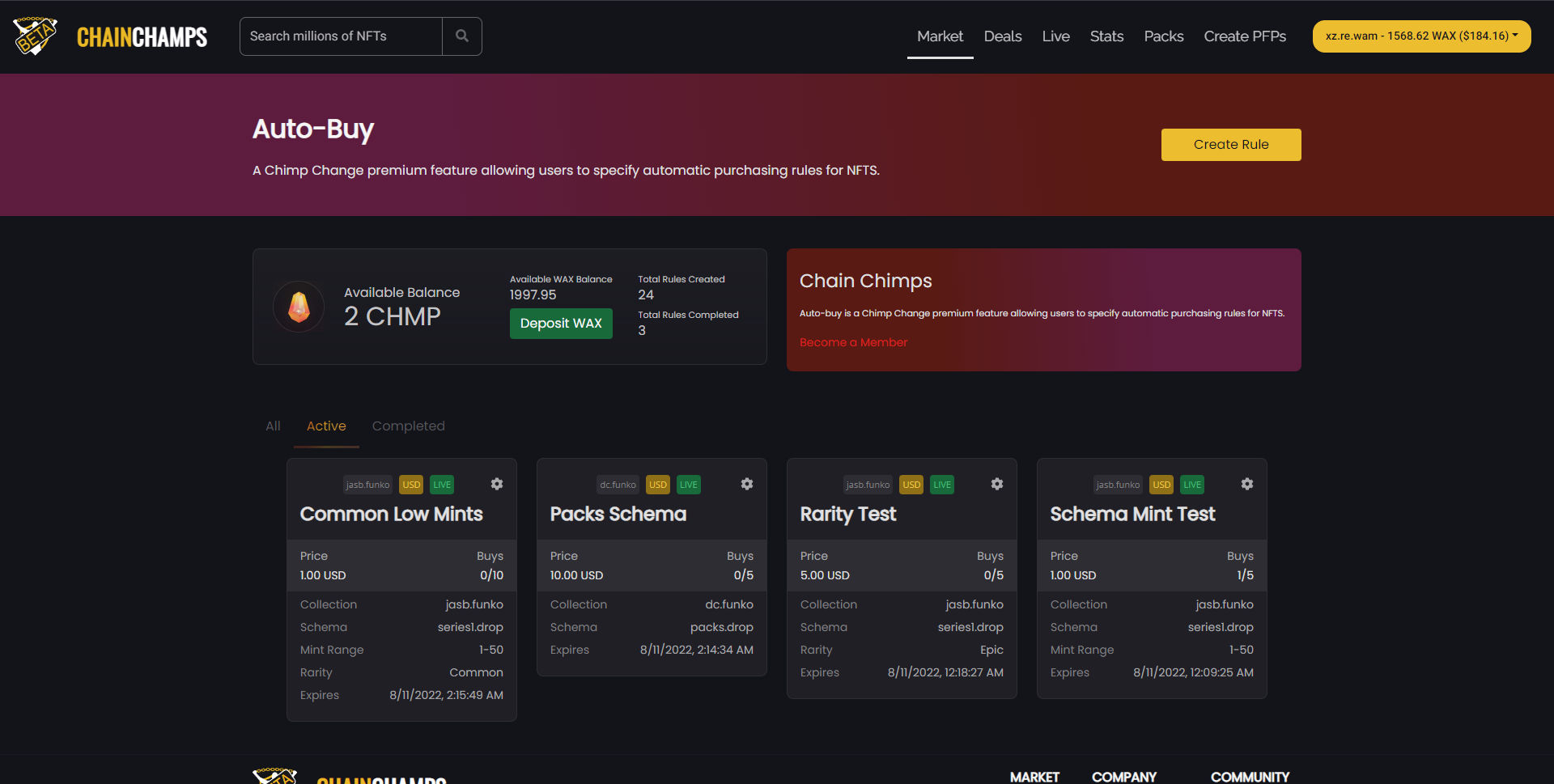Click the USD badge on Schema Mint Test
The height and width of the screenshot is (784, 1554).
click(x=1161, y=485)
